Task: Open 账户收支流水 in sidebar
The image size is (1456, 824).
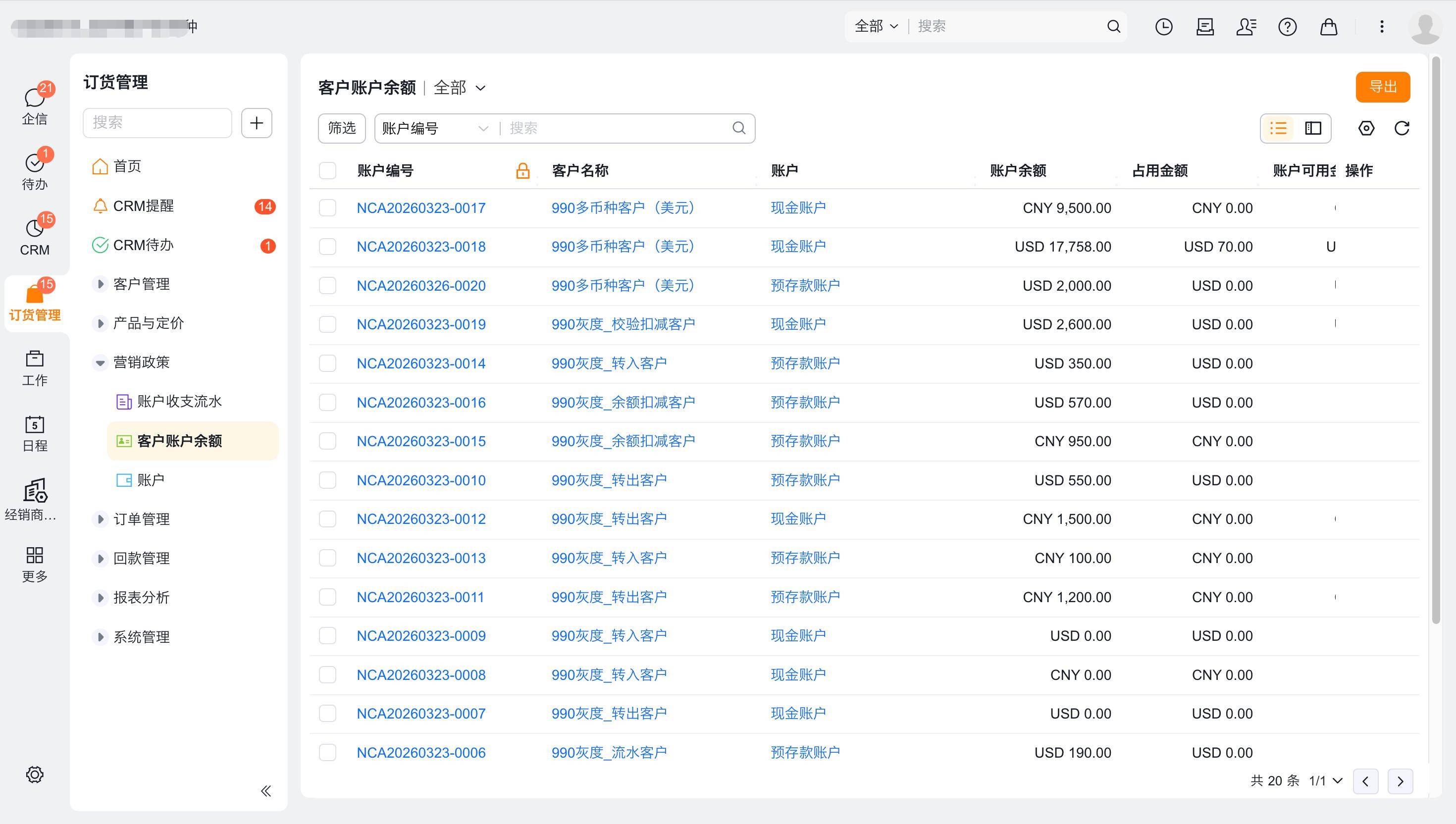Action: tap(179, 402)
